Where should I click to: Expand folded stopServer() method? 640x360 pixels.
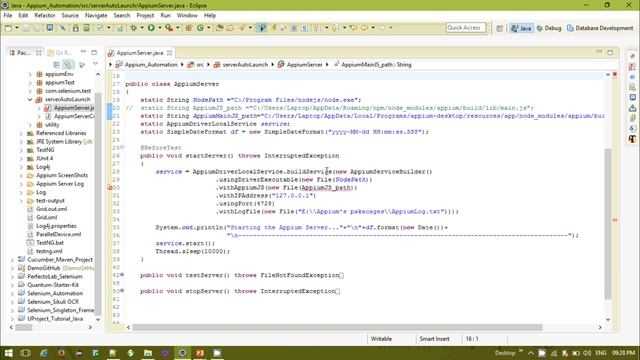click(x=122, y=291)
